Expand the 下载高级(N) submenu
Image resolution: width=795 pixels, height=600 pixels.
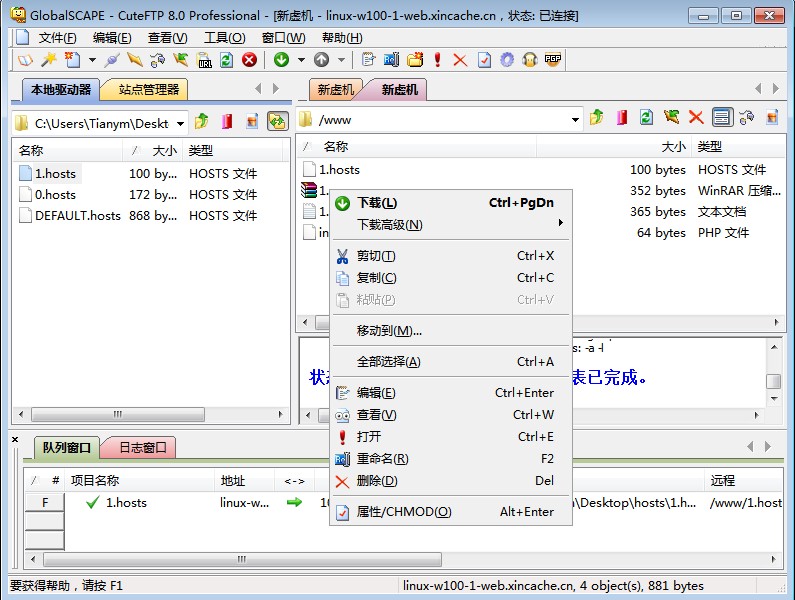pyautogui.click(x=451, y=224)
